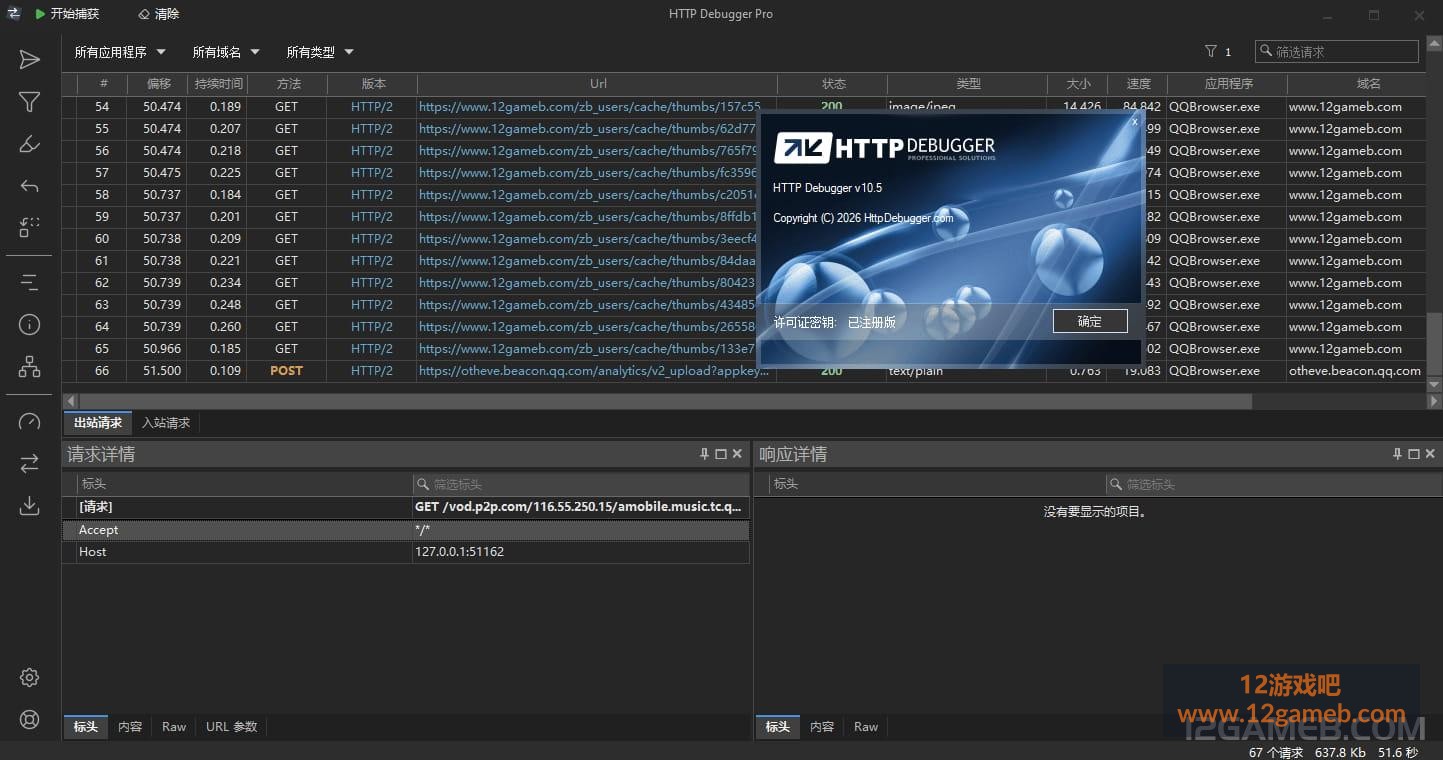Close the 请求详情 panel
1443x760 pixels.
[737, 454]
